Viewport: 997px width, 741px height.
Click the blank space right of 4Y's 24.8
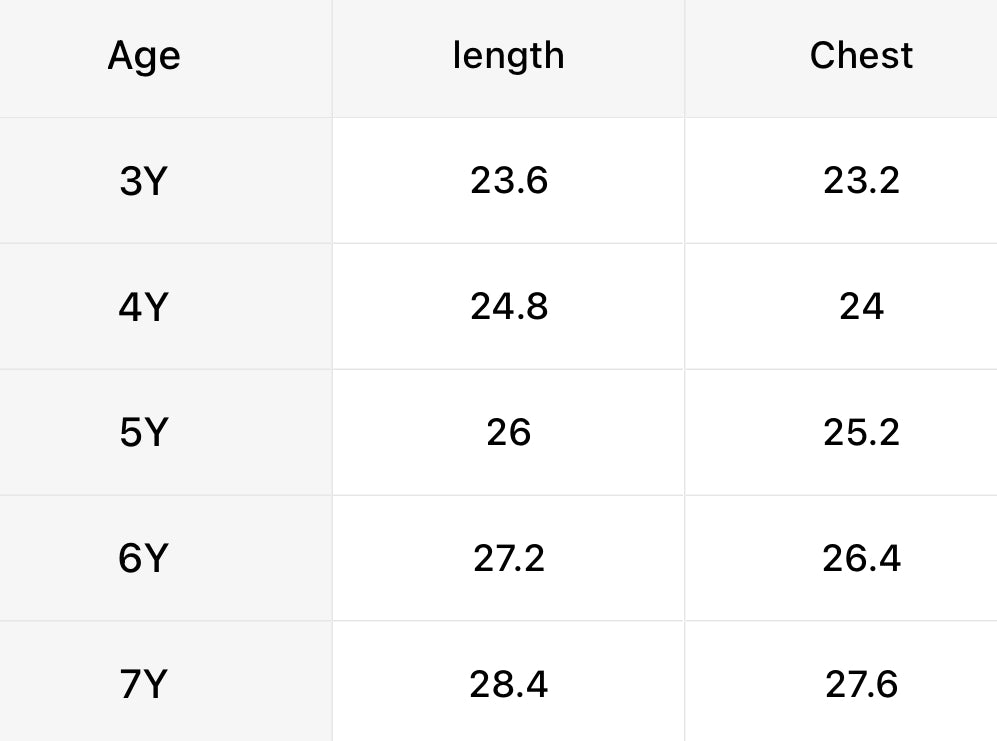620,306
